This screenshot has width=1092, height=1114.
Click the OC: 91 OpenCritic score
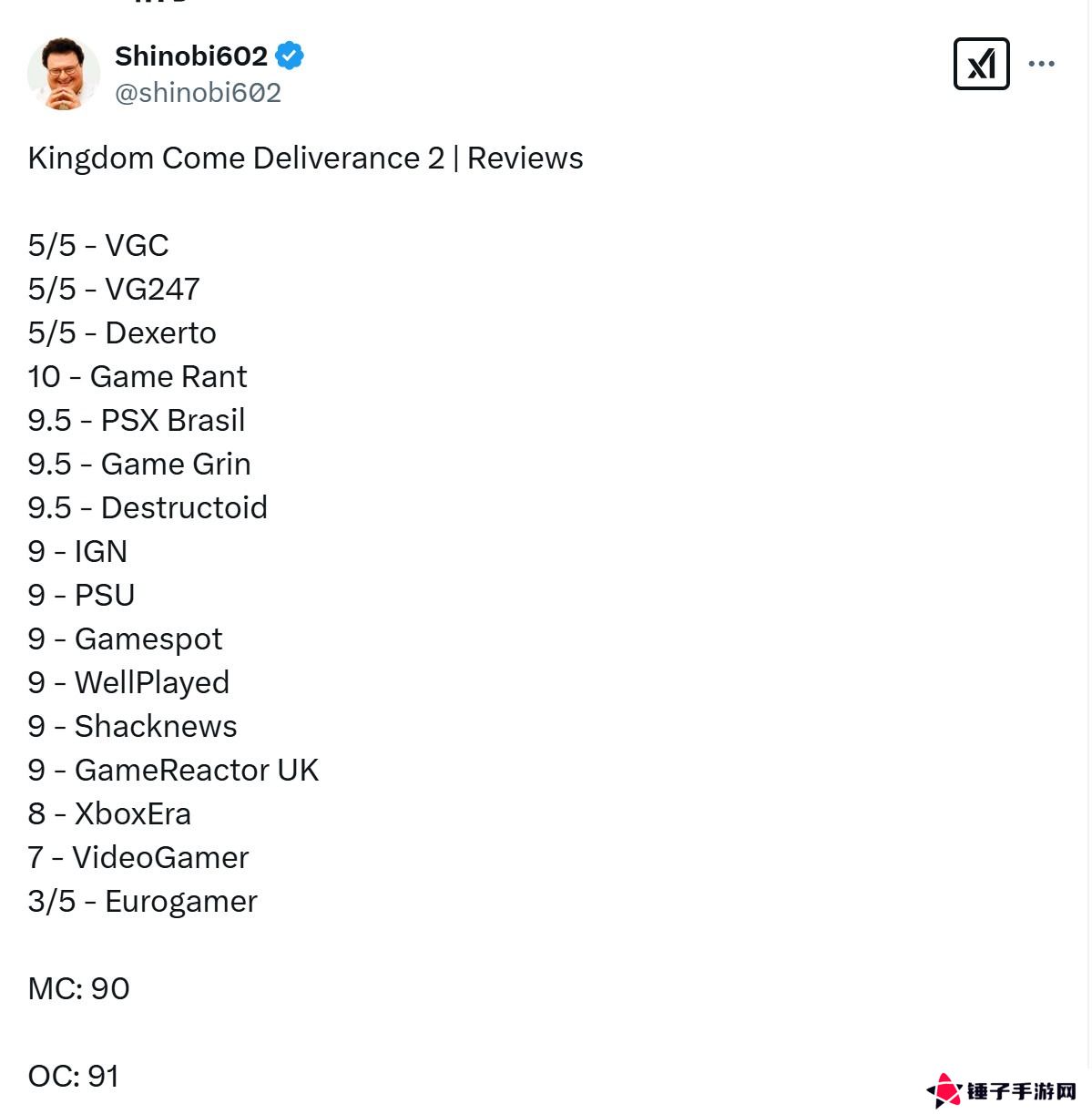74,1077
